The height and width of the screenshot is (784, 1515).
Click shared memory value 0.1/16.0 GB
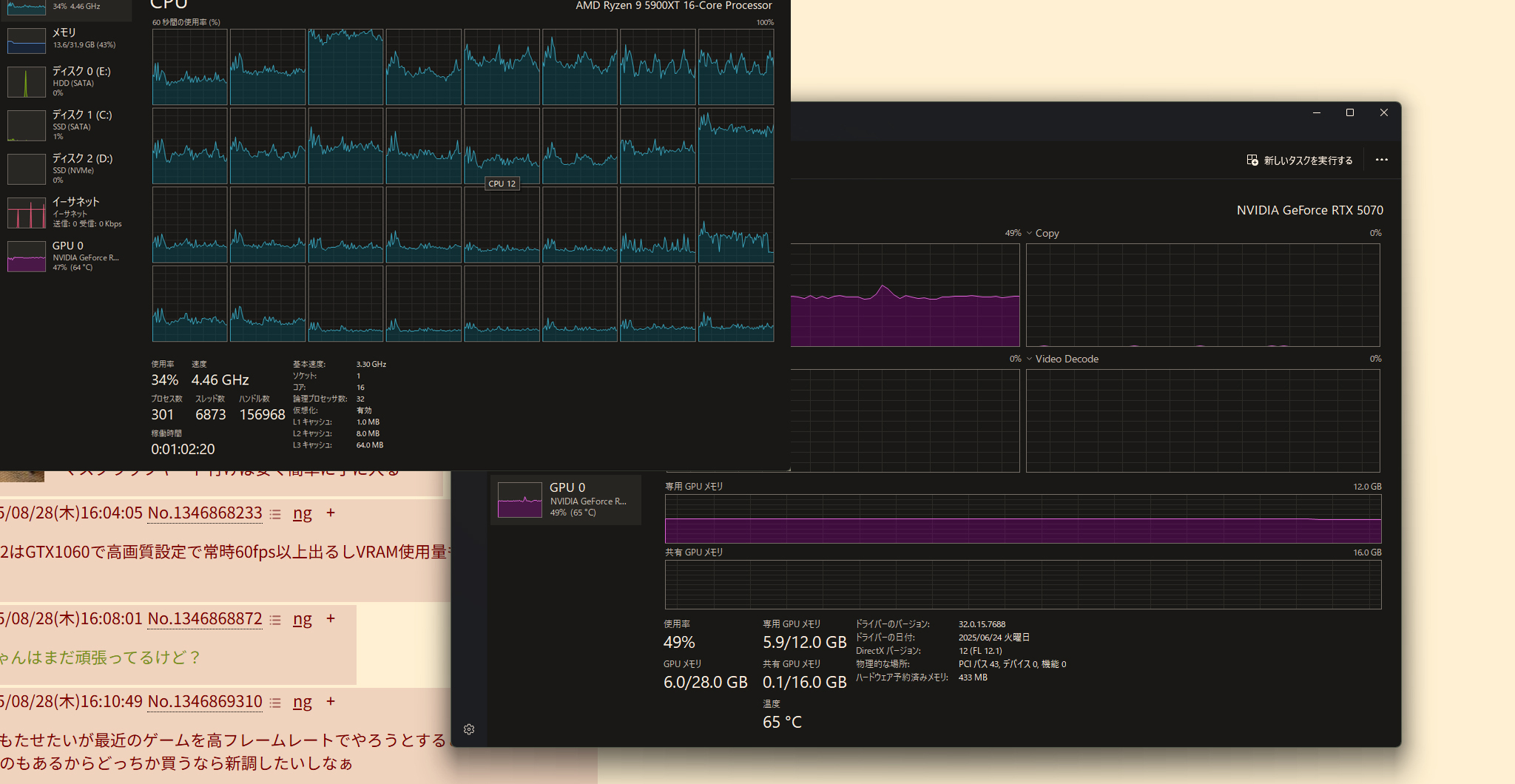pyautogui.click(x=805, y=682)
